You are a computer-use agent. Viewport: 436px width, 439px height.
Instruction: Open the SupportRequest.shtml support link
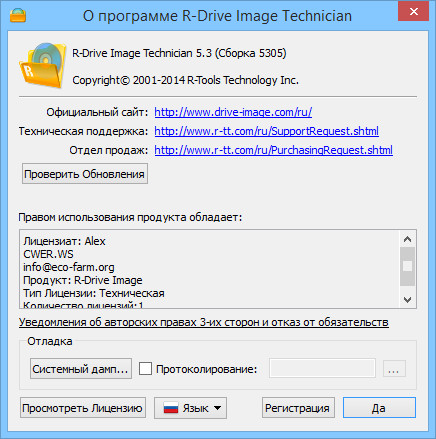pyautogui.click(x=266, y=131)
